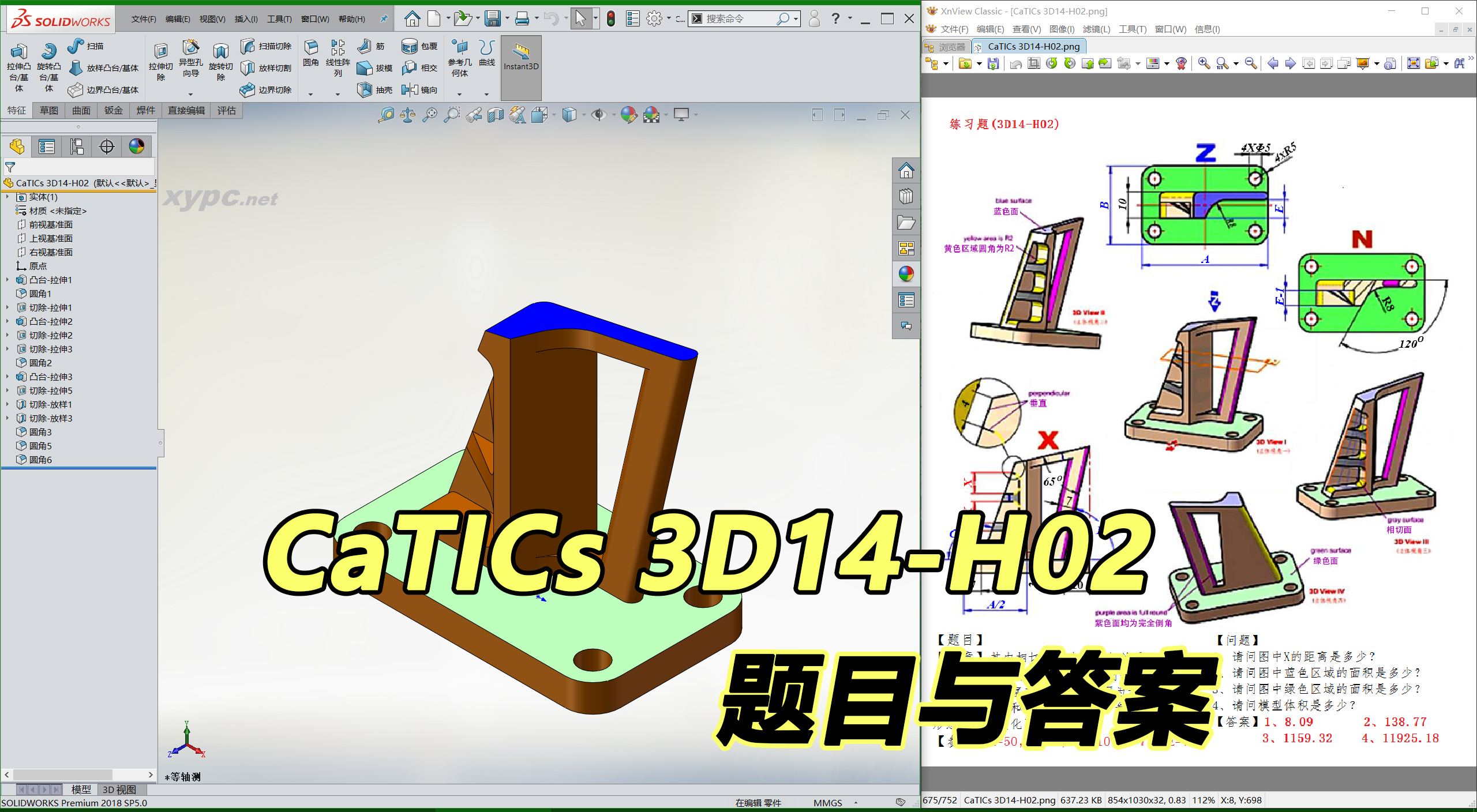Select the Extruded Cut (拉伸切除) tool

[x=161, y=62]
